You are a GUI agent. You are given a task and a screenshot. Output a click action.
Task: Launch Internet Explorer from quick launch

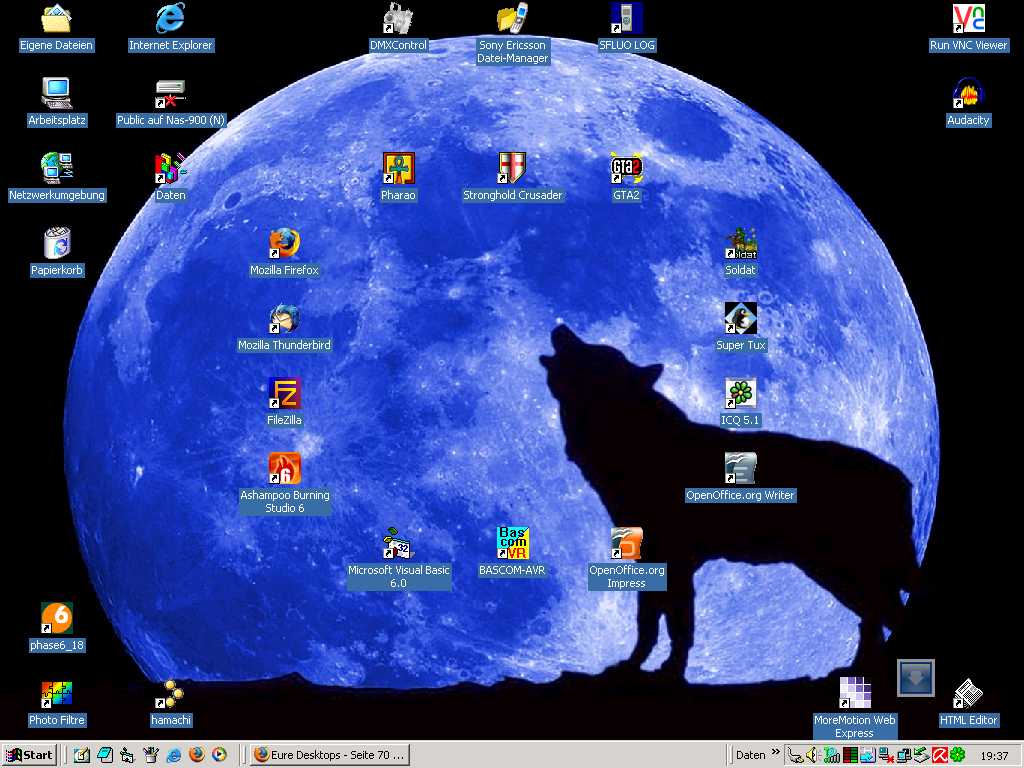[x=174, y=755]
